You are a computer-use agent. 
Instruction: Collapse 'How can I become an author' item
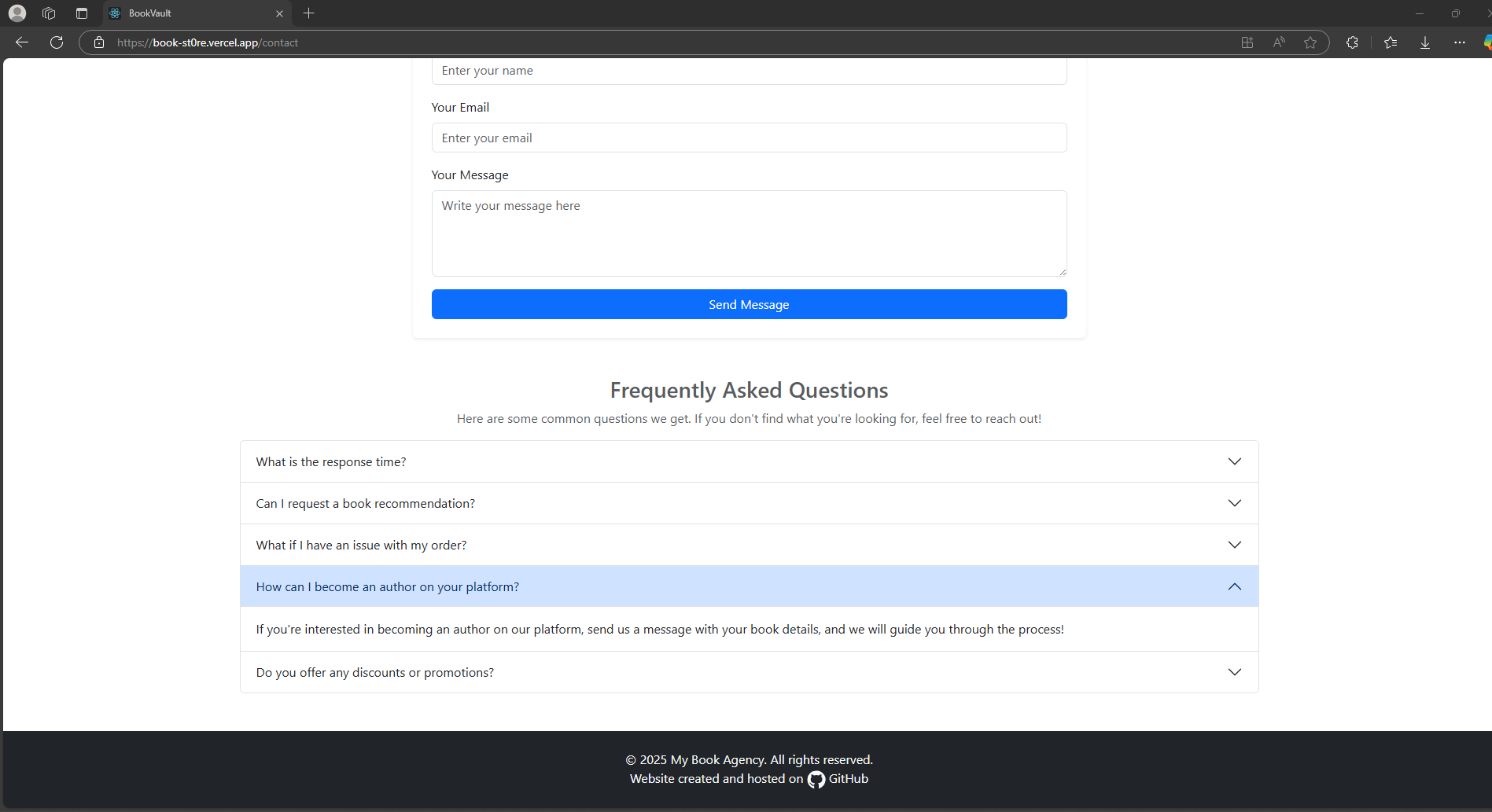[x=749, y=586]
